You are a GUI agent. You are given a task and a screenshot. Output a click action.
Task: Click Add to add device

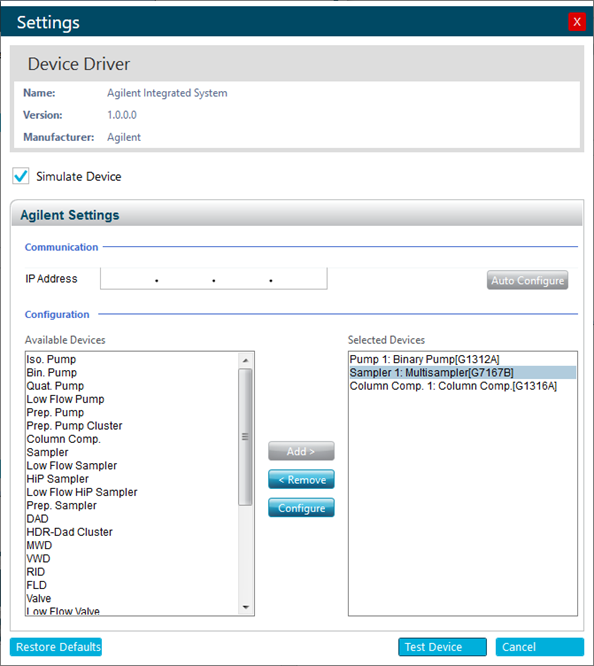coord(301,451)
